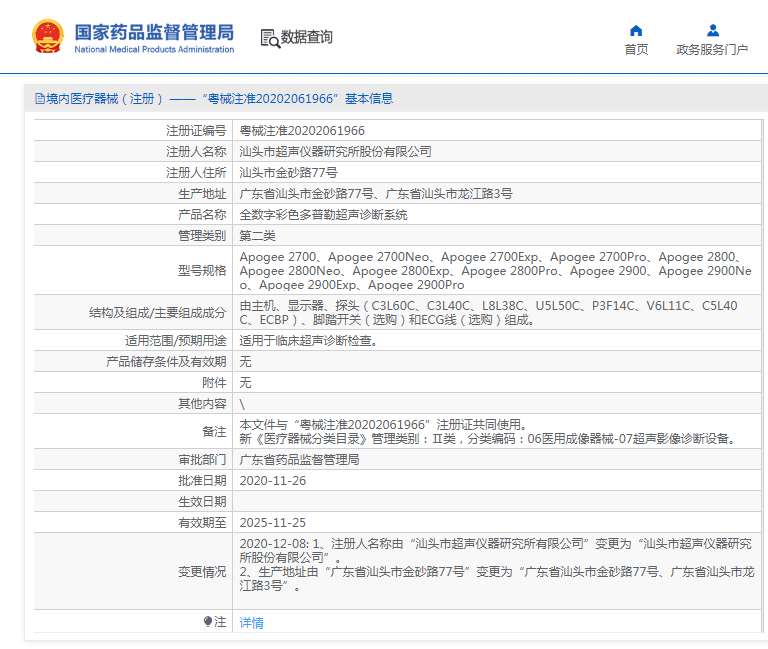The image size is (768, 649).
Task: Select 广东省药品监督管理局 approval department
Action: 299,460
